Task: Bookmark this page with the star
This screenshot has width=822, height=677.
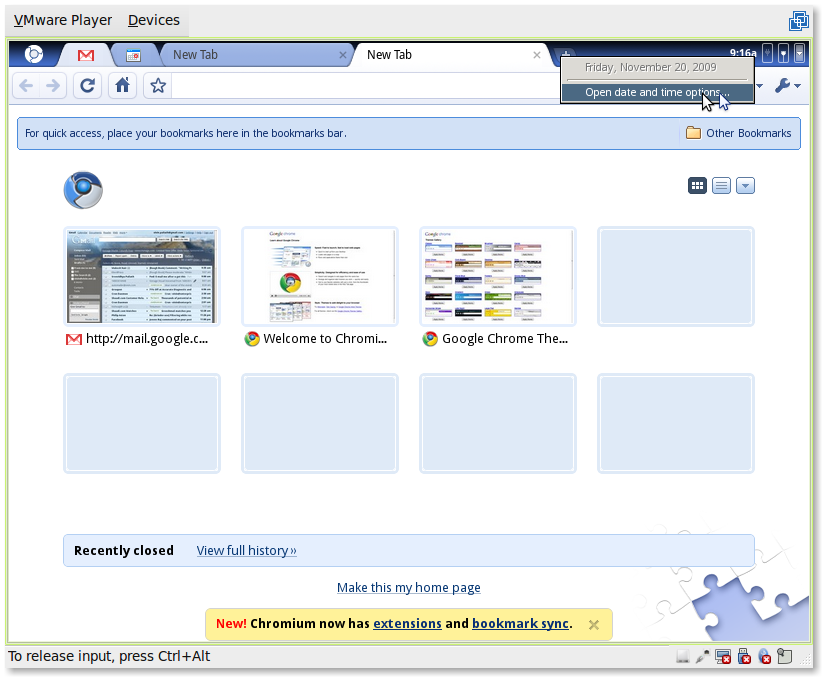Action: tap(157, 86)
